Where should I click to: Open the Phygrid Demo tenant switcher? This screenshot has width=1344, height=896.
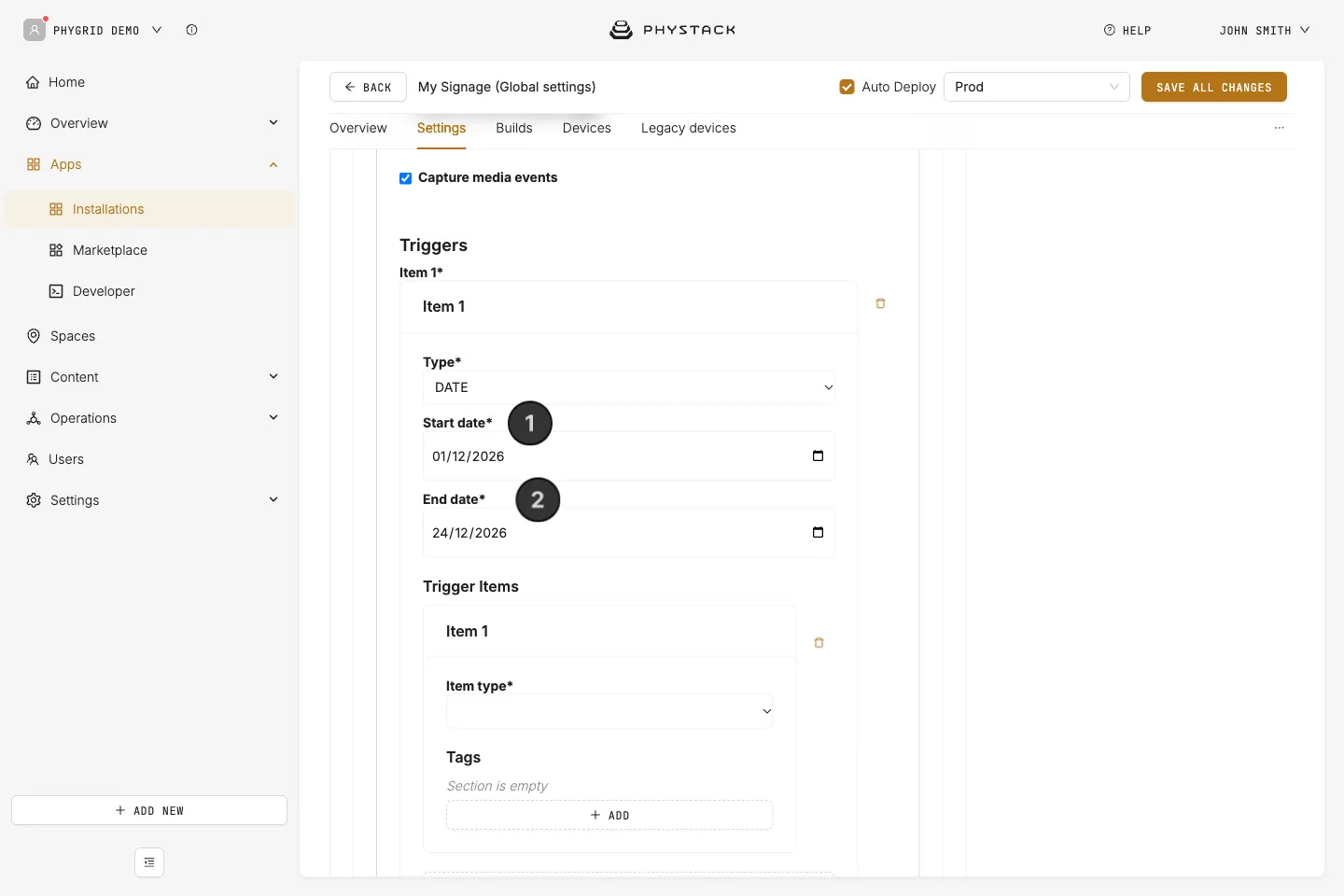(x=107, y=30)
